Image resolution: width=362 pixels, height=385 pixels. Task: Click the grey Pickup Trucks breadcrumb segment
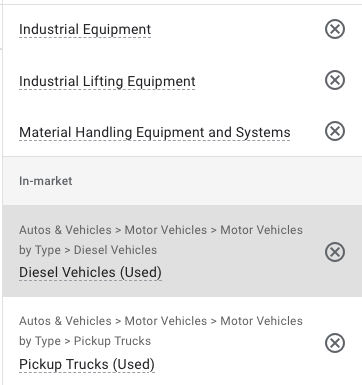[x=112, y=341]
